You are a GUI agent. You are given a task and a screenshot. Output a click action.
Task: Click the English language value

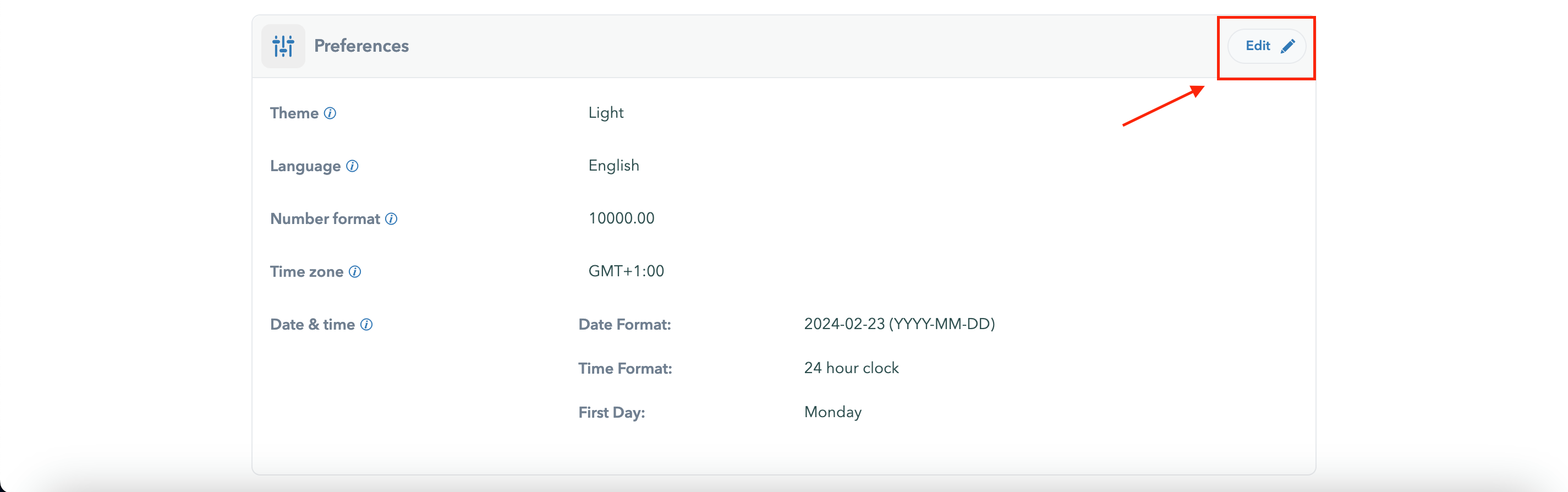coord(613,166)
